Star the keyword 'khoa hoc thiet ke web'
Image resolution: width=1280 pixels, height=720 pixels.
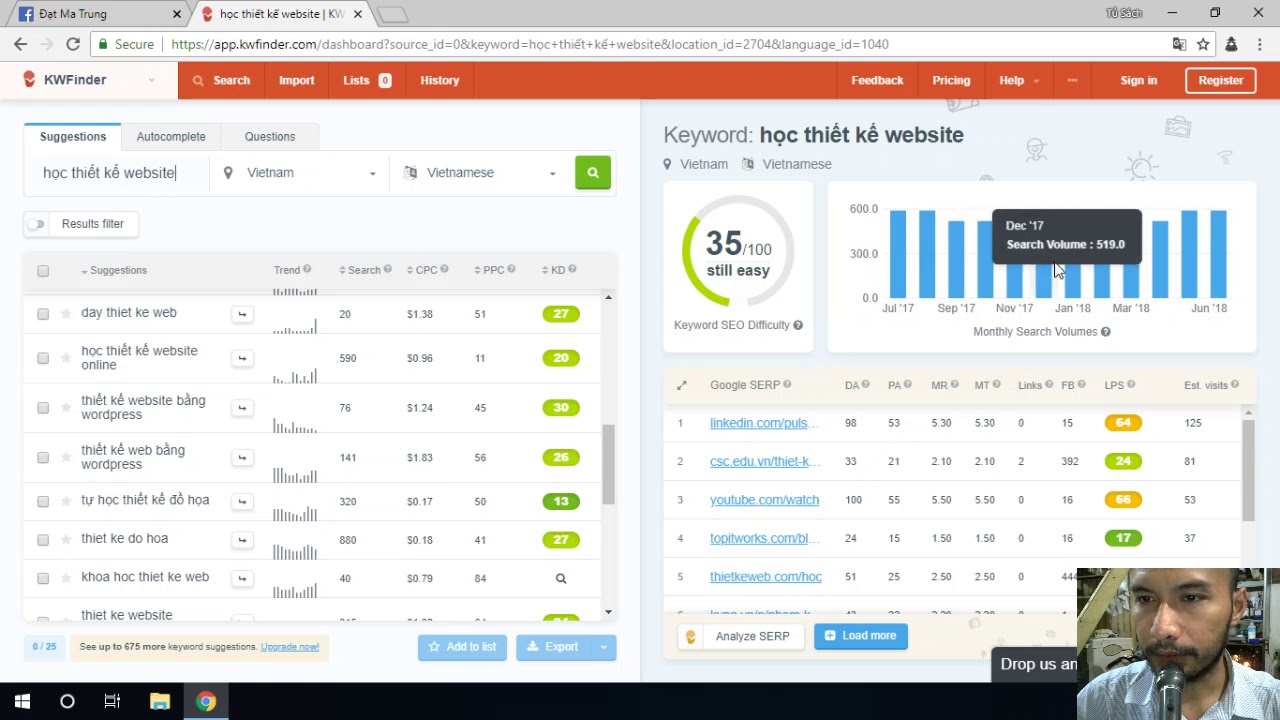(65, 578)
